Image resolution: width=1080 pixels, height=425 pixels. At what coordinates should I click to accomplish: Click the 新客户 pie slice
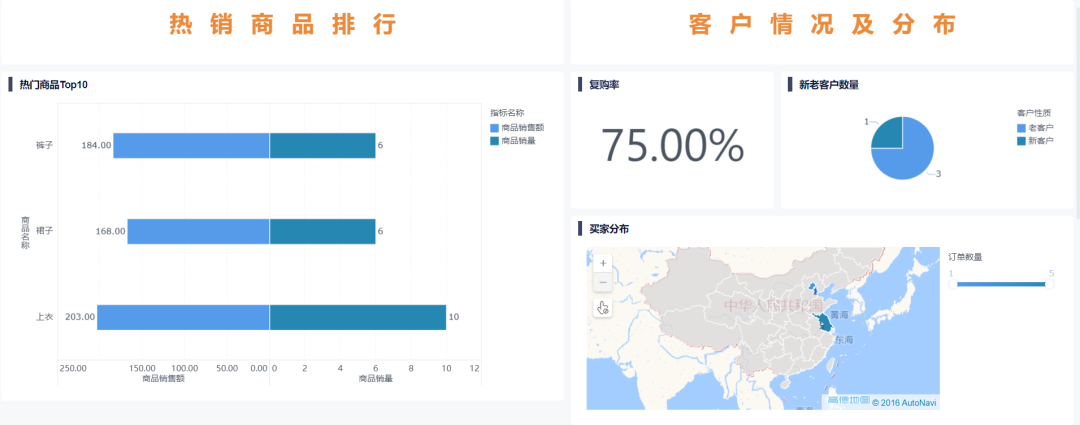click(890, 135)
